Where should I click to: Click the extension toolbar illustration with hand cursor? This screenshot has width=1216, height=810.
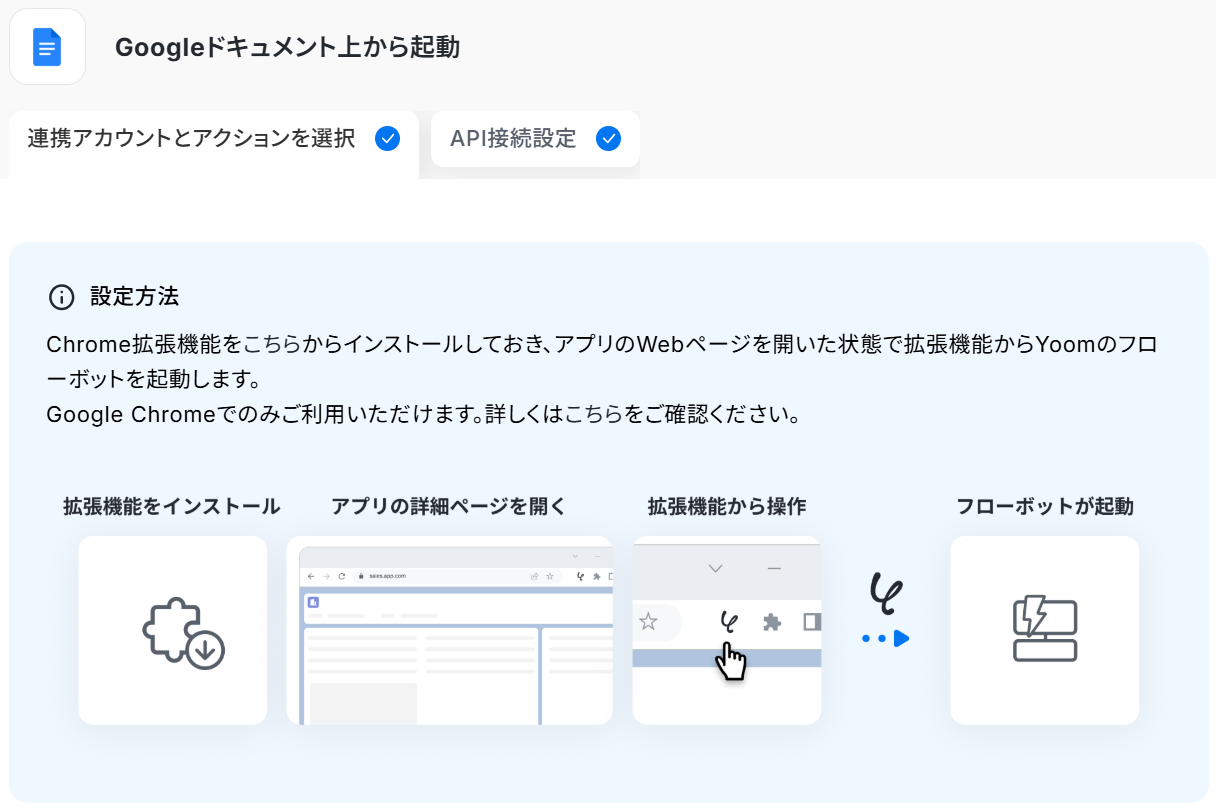tap(727, 630)
